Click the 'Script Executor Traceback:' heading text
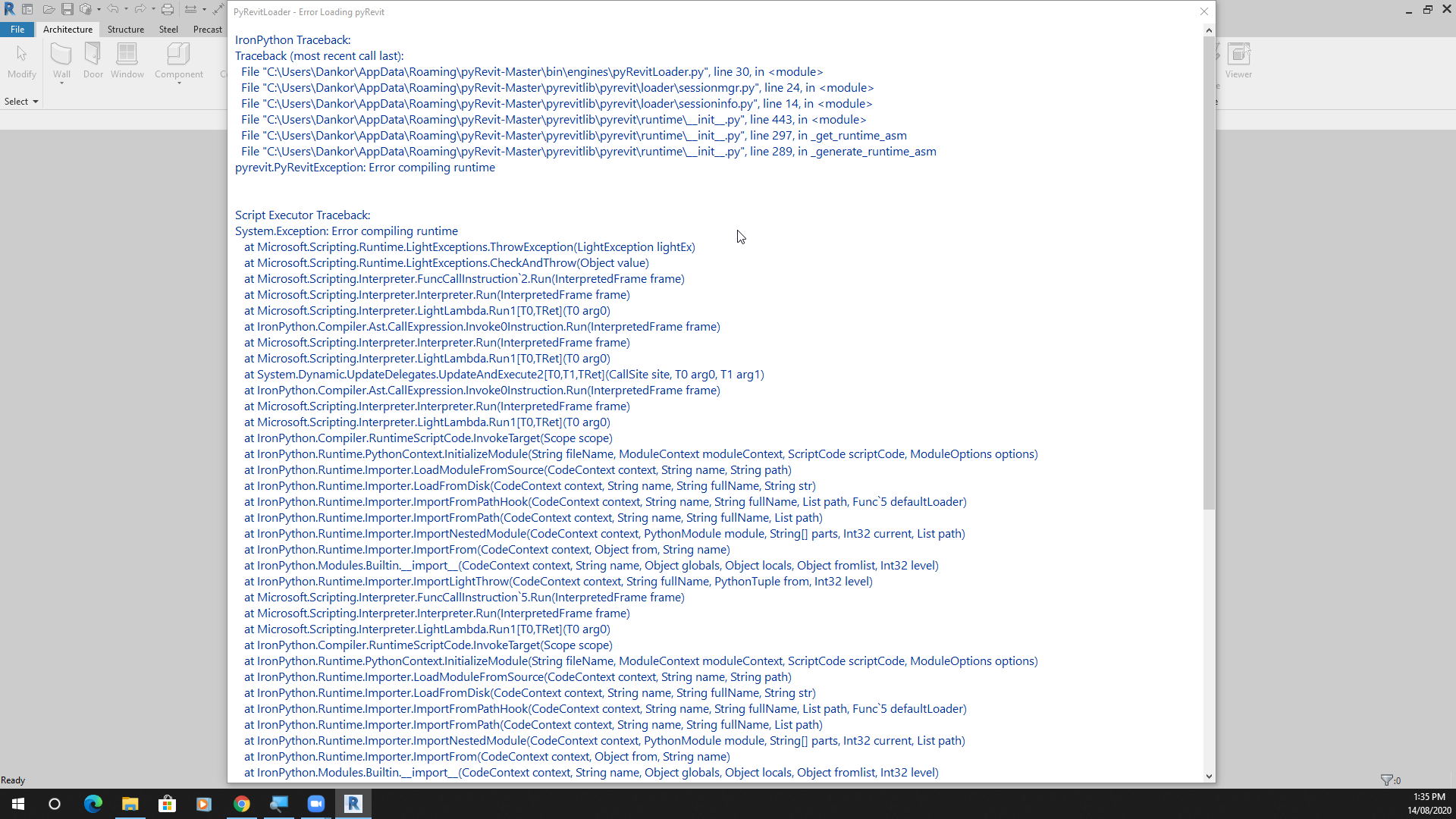 pyautogui.click(x=303, y=215)
